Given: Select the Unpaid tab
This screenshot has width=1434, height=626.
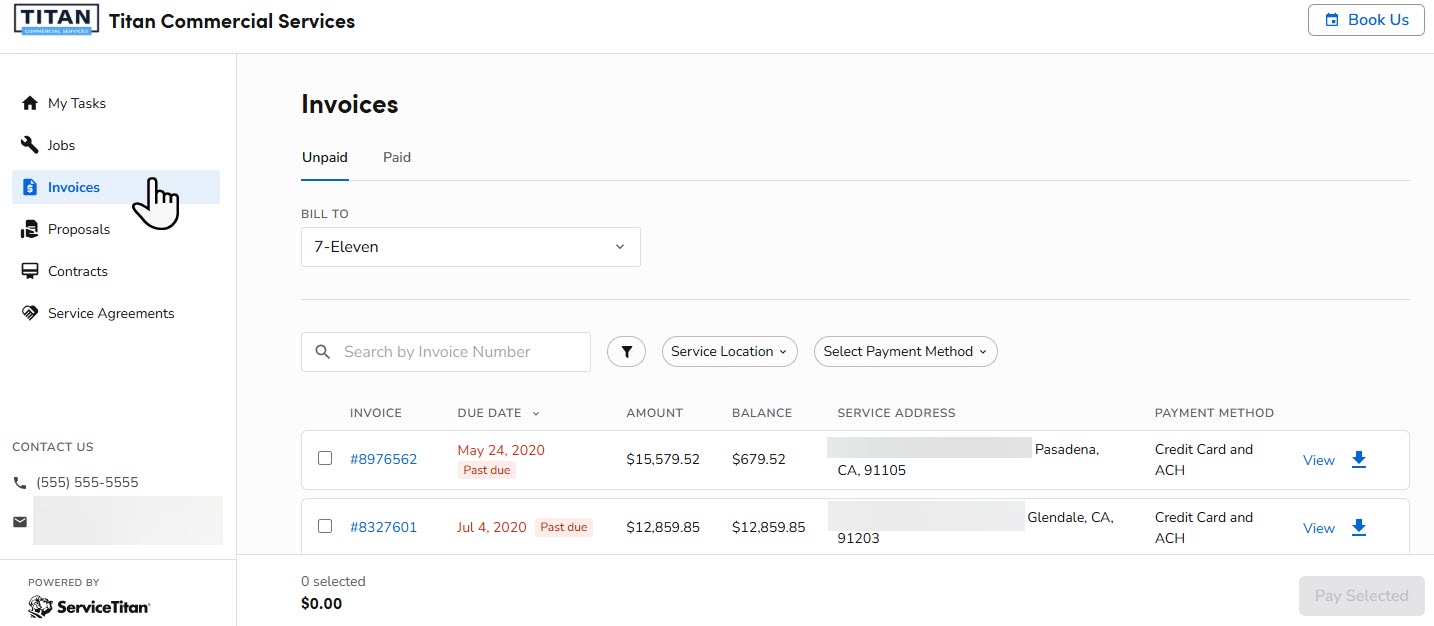Looking at the screenshot, I should (x=324, y=157).
